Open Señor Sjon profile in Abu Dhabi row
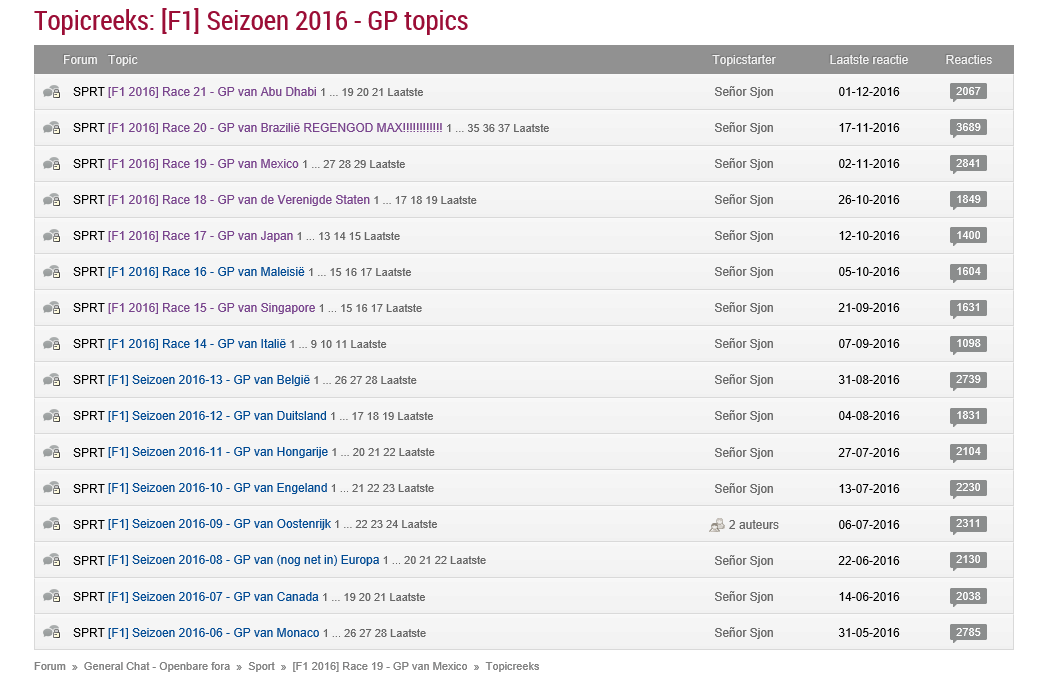The height and width of the screenshot is (689, 1049). pos(744,92)
